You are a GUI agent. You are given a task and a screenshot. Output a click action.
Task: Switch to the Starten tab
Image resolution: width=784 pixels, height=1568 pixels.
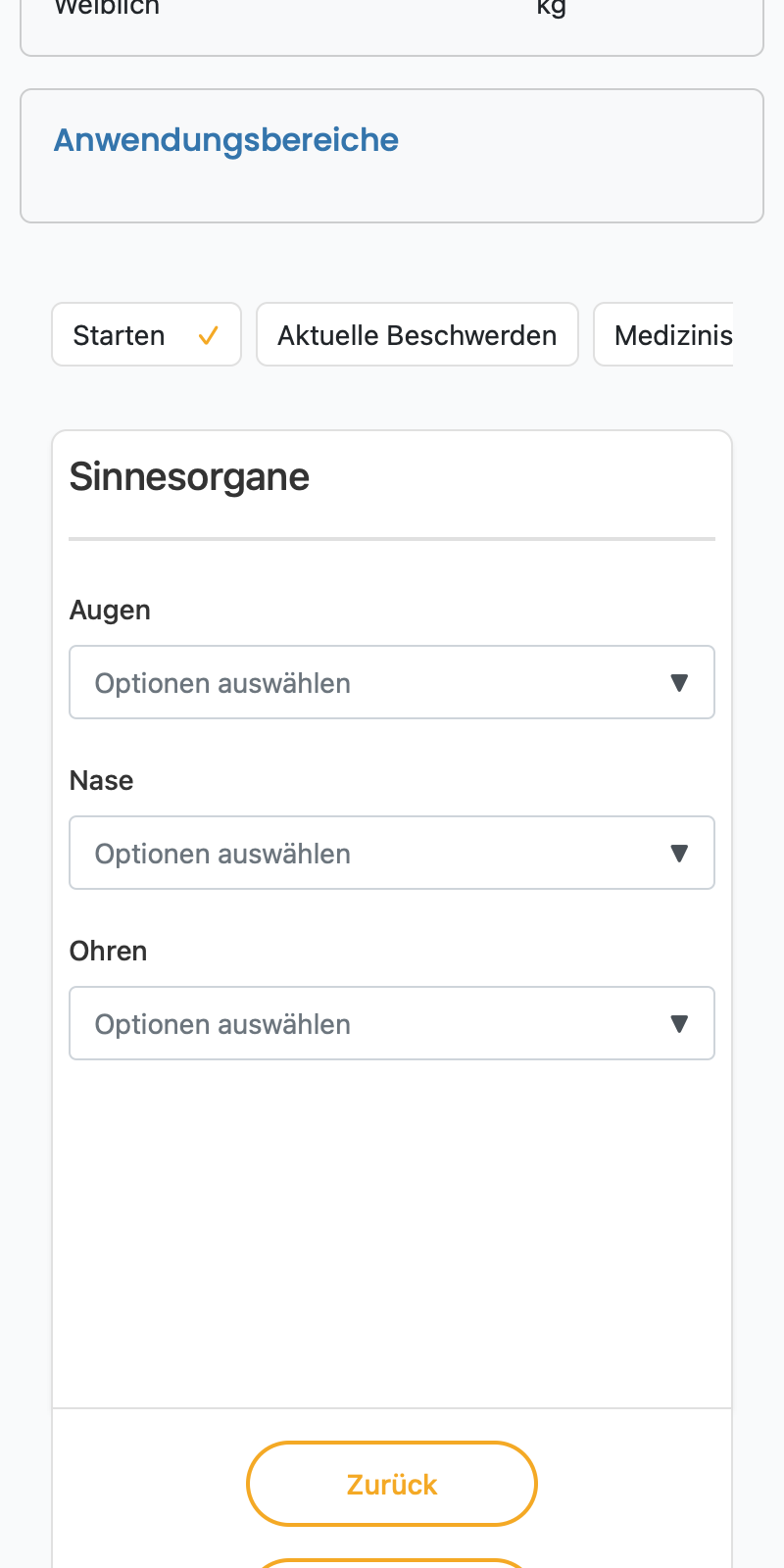coord(146,334)
